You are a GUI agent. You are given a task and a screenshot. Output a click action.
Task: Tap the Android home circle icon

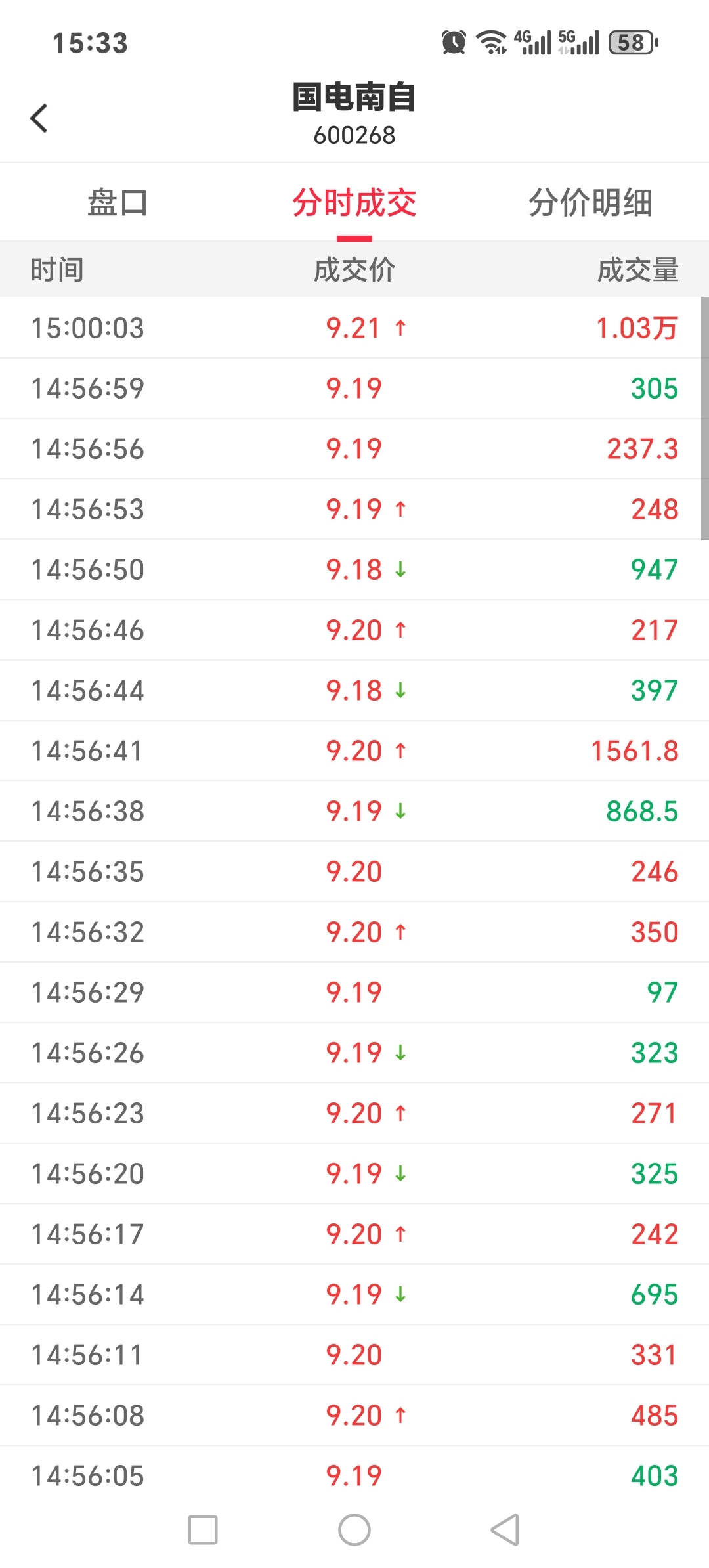354,1530
